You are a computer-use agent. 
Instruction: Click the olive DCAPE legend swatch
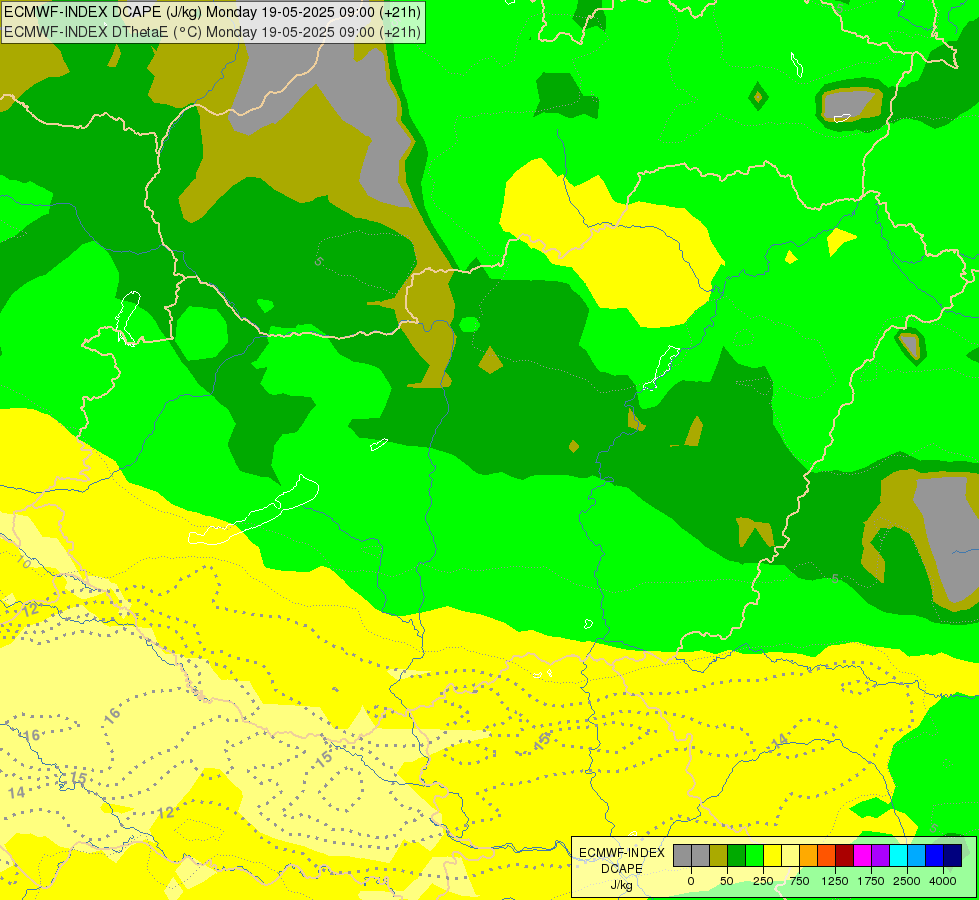pos(719,855)
